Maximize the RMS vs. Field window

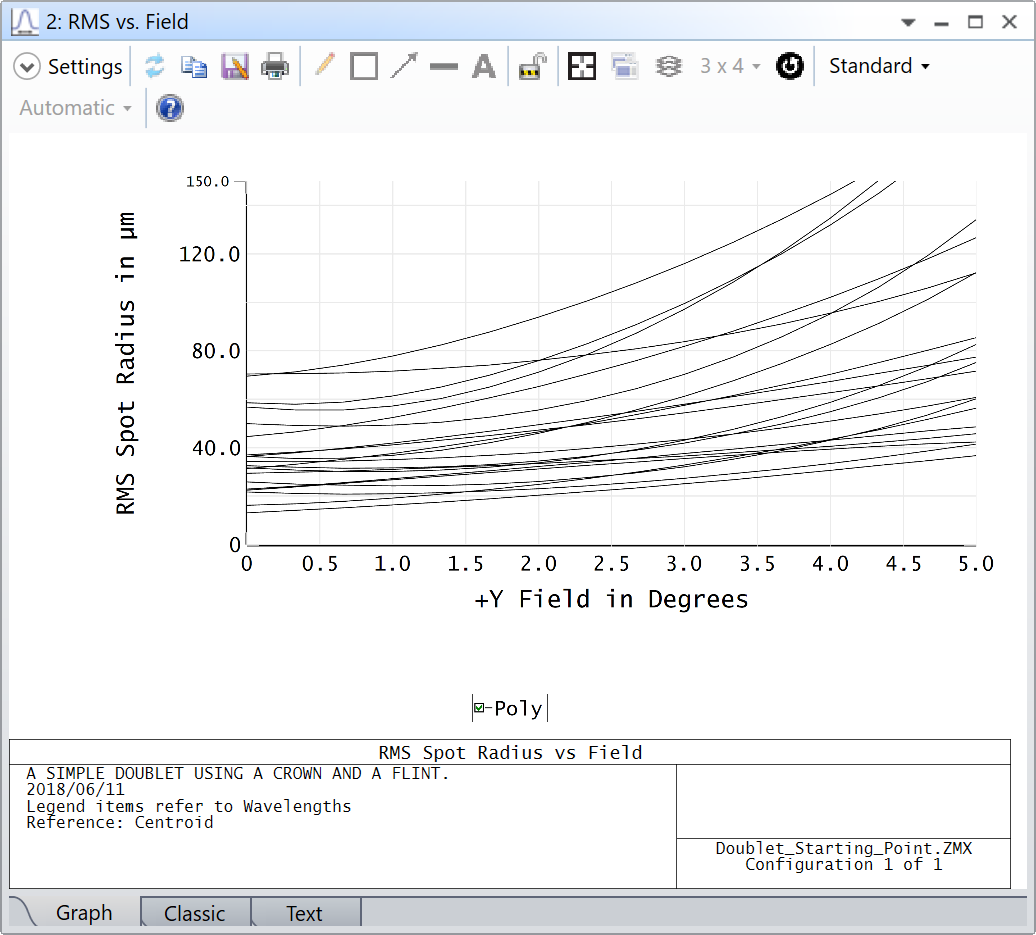pos(975,22)
